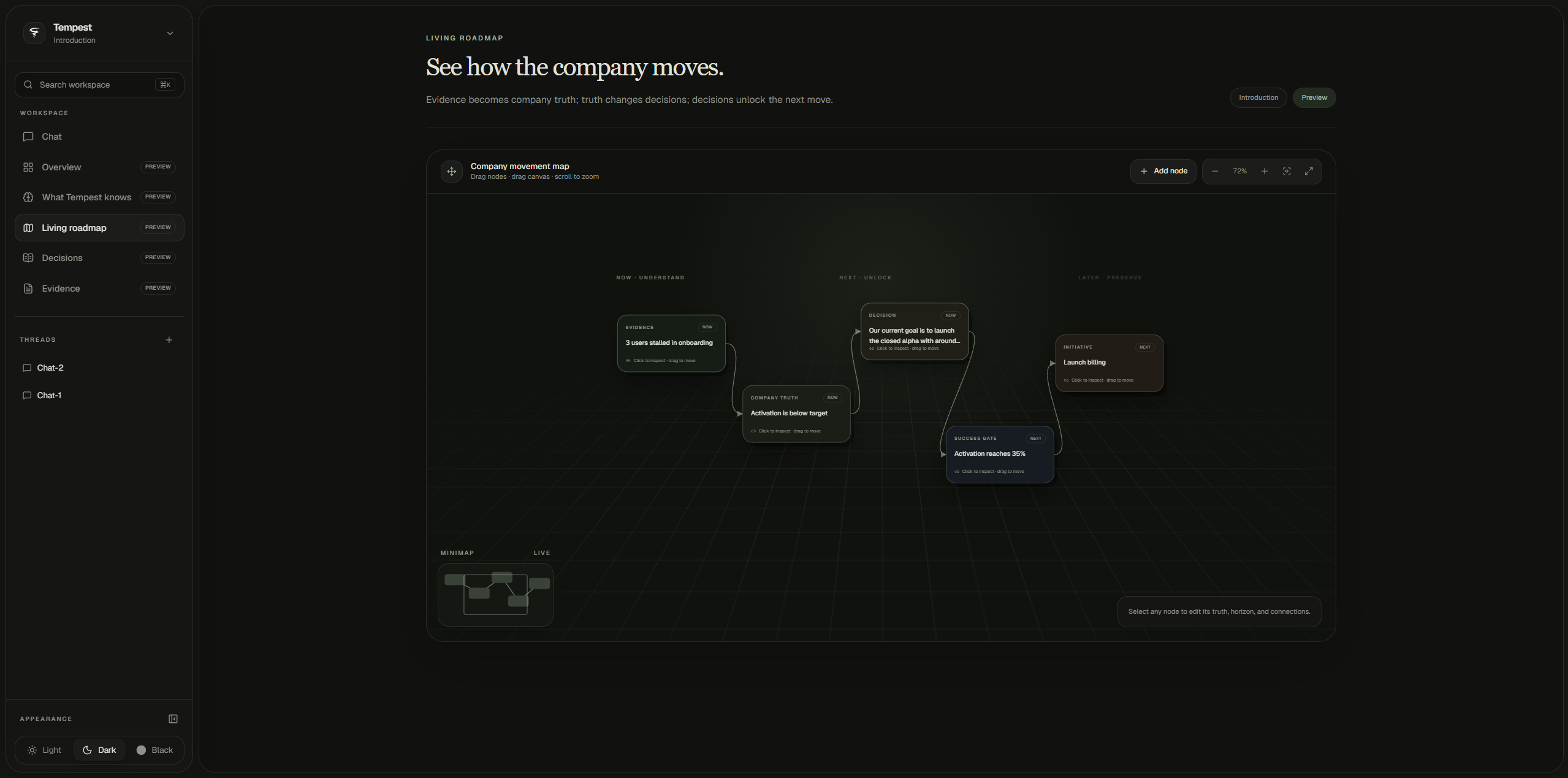Click the Evidence document icon

[x=28, y=289]
